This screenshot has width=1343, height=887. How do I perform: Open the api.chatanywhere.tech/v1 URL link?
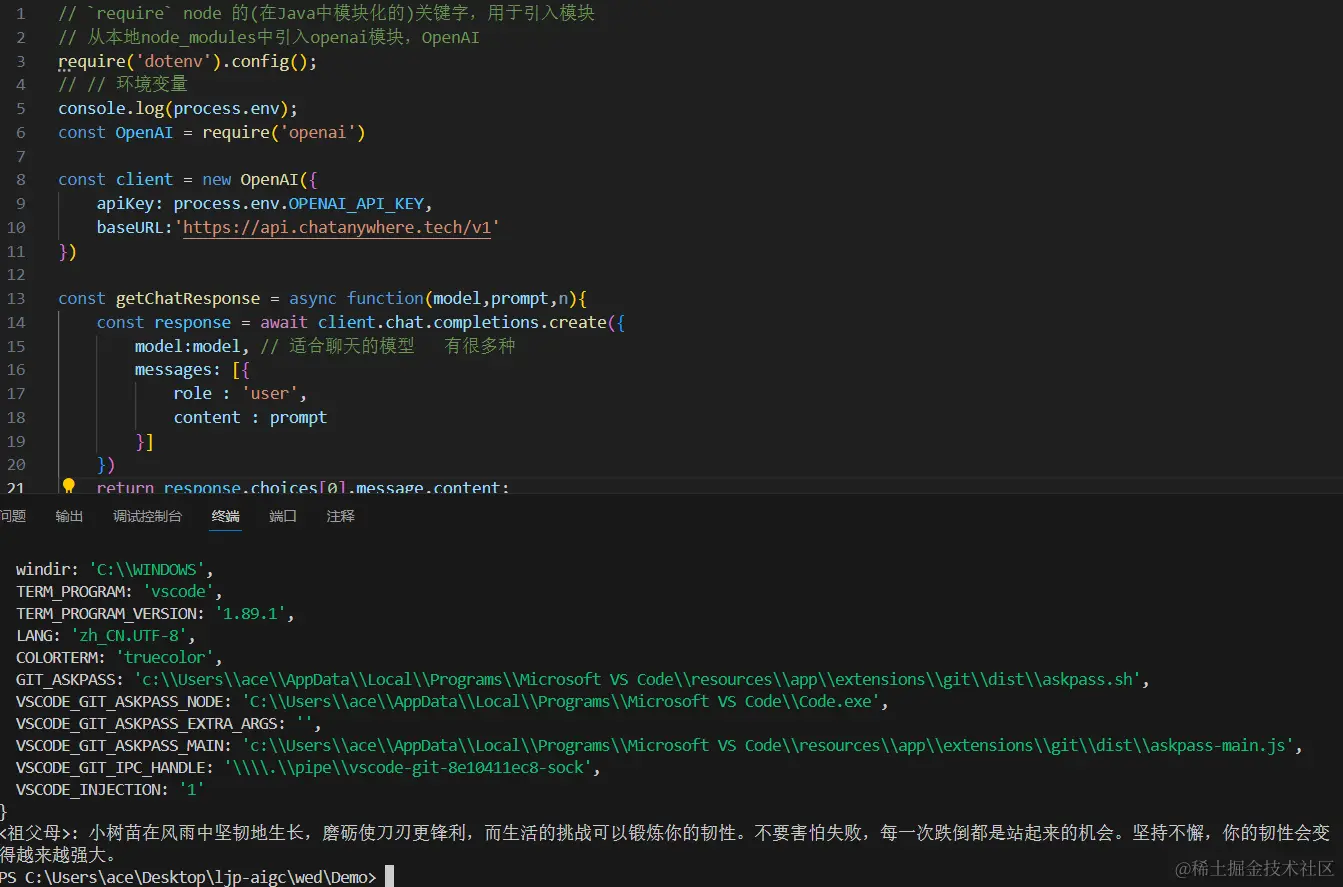pos(337,227)
